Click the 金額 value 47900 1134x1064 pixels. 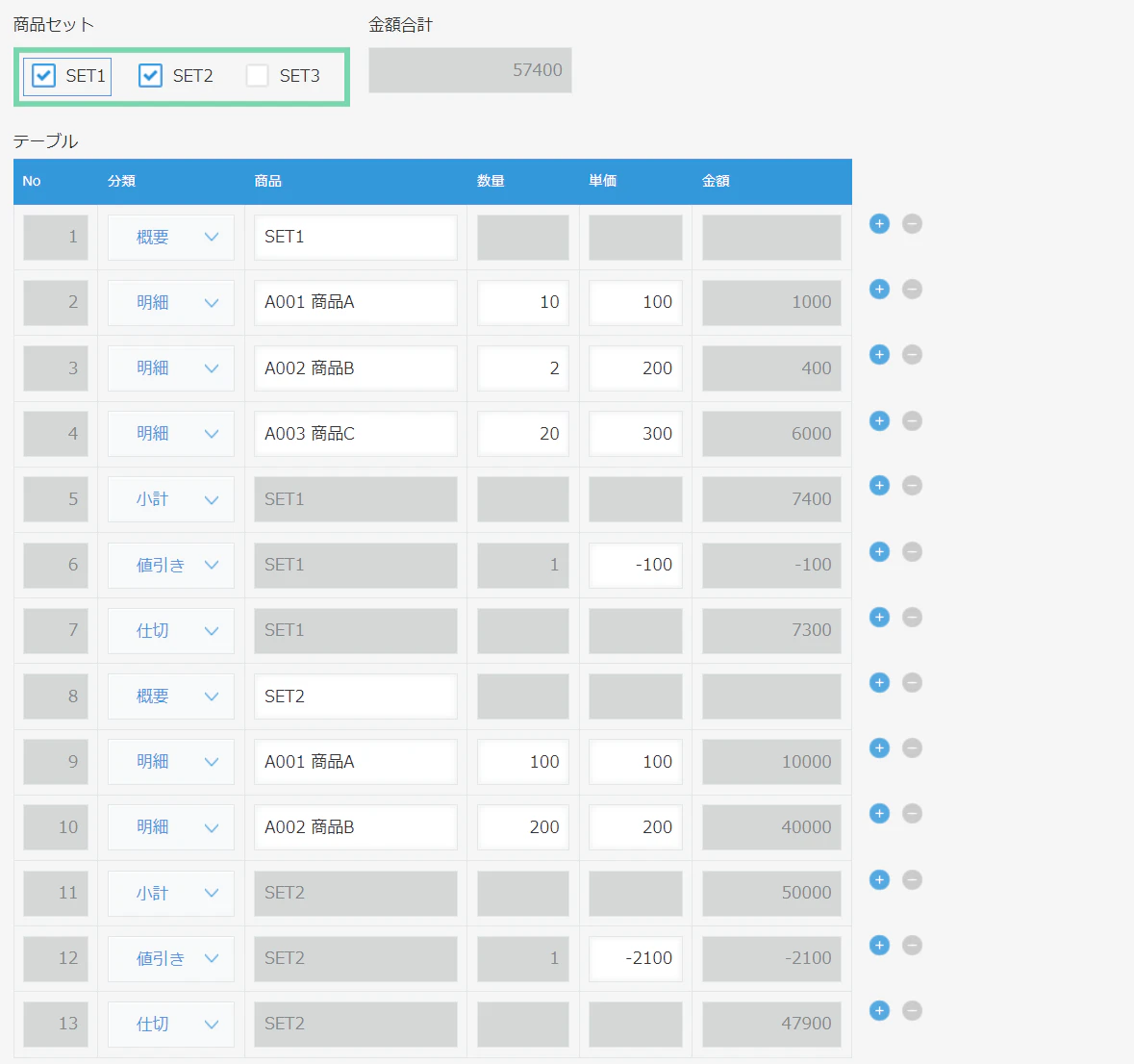pyautogui.click(x=771, y=1025)
